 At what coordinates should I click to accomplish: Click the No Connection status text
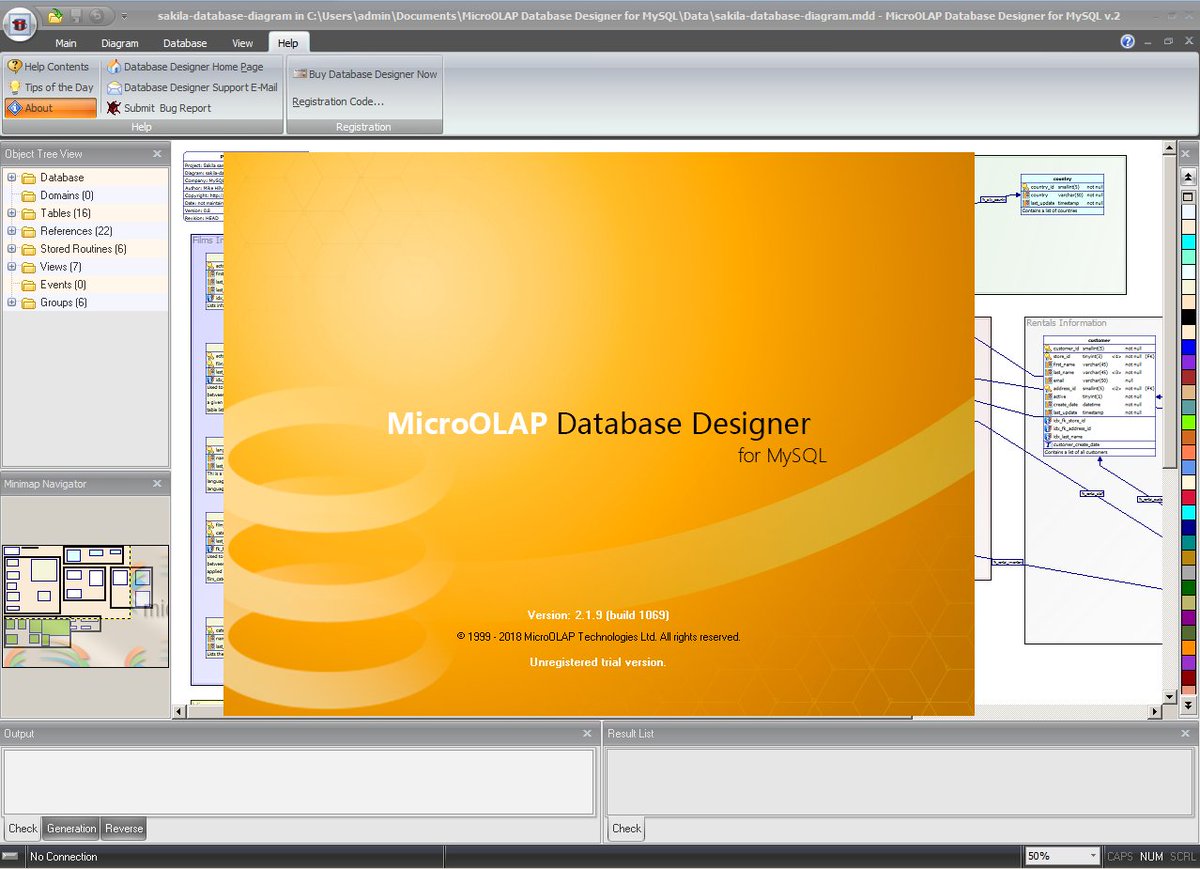pyautogui.click(x=64, y=857)
